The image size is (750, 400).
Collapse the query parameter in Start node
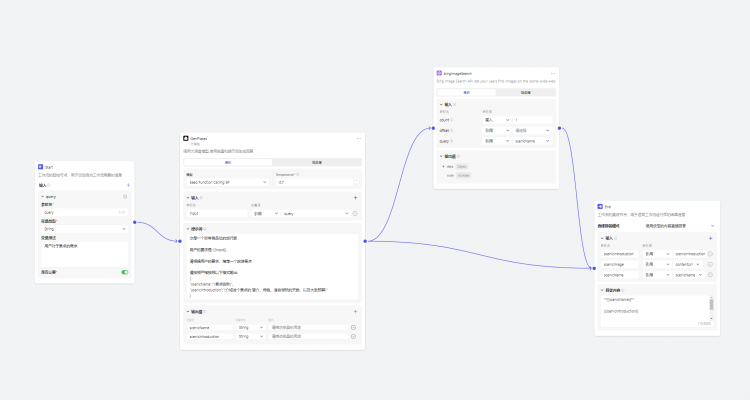[x=43, y=197]
